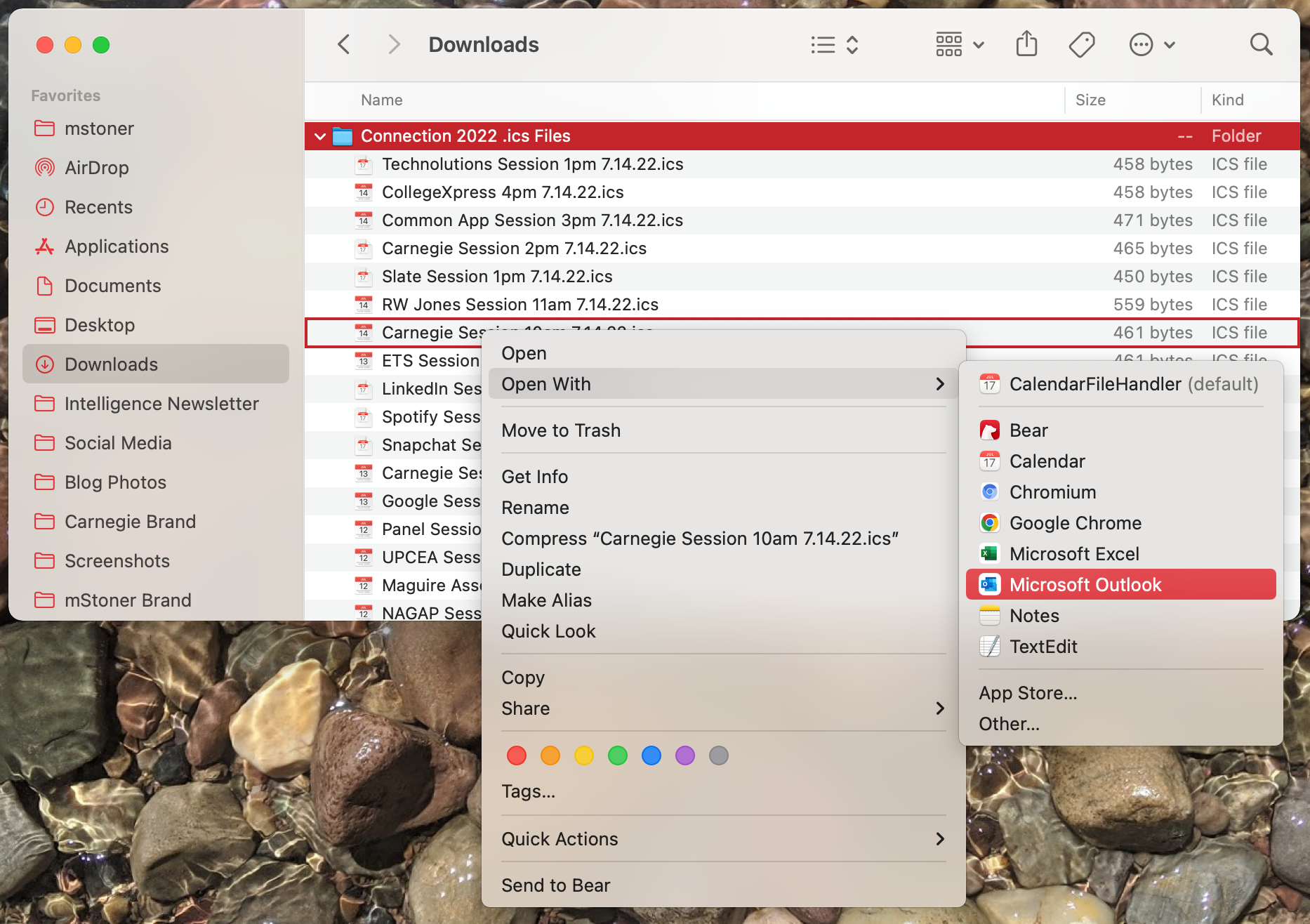Apply the gray tag color
Viewport: 1310px width, 924px height.
(x=719, y=755)
